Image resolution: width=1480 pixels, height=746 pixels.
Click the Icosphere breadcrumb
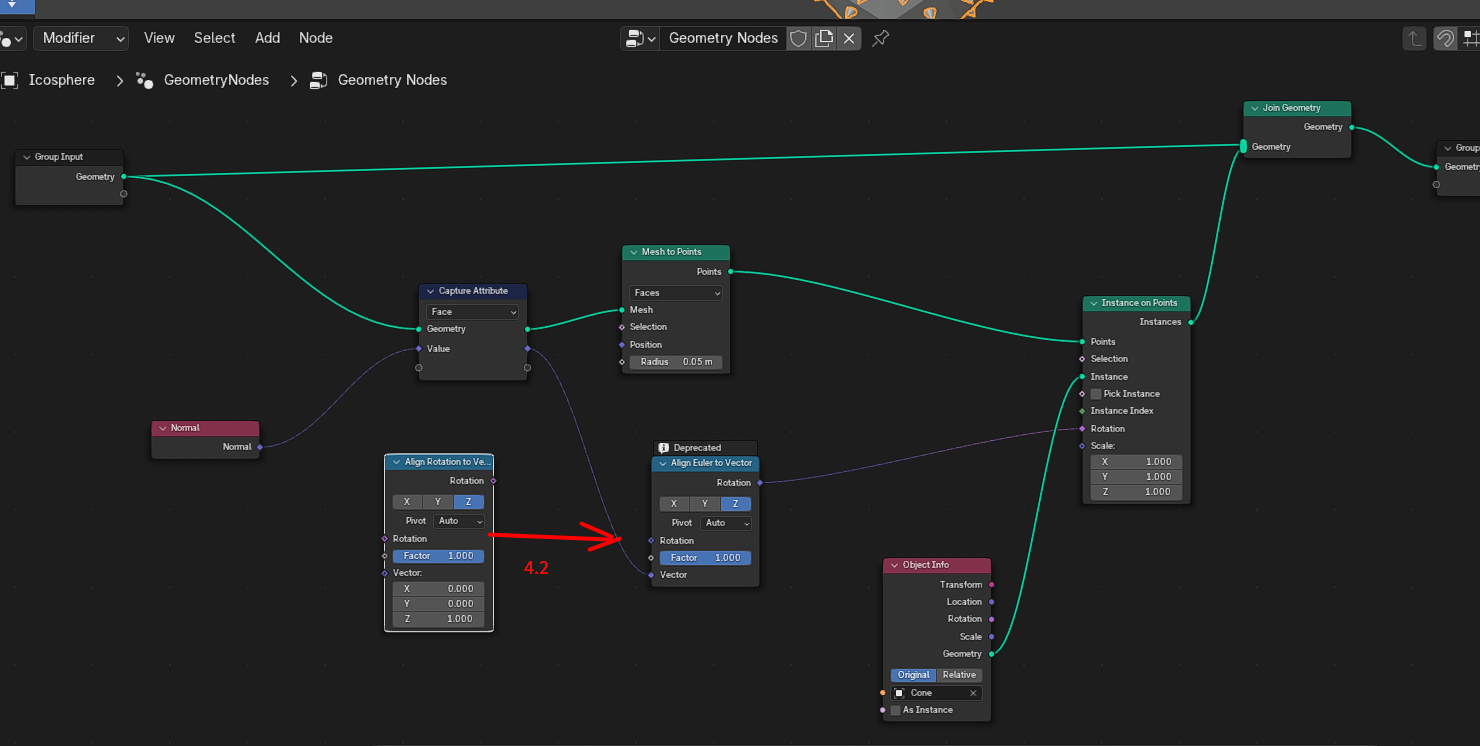(61, 80)
